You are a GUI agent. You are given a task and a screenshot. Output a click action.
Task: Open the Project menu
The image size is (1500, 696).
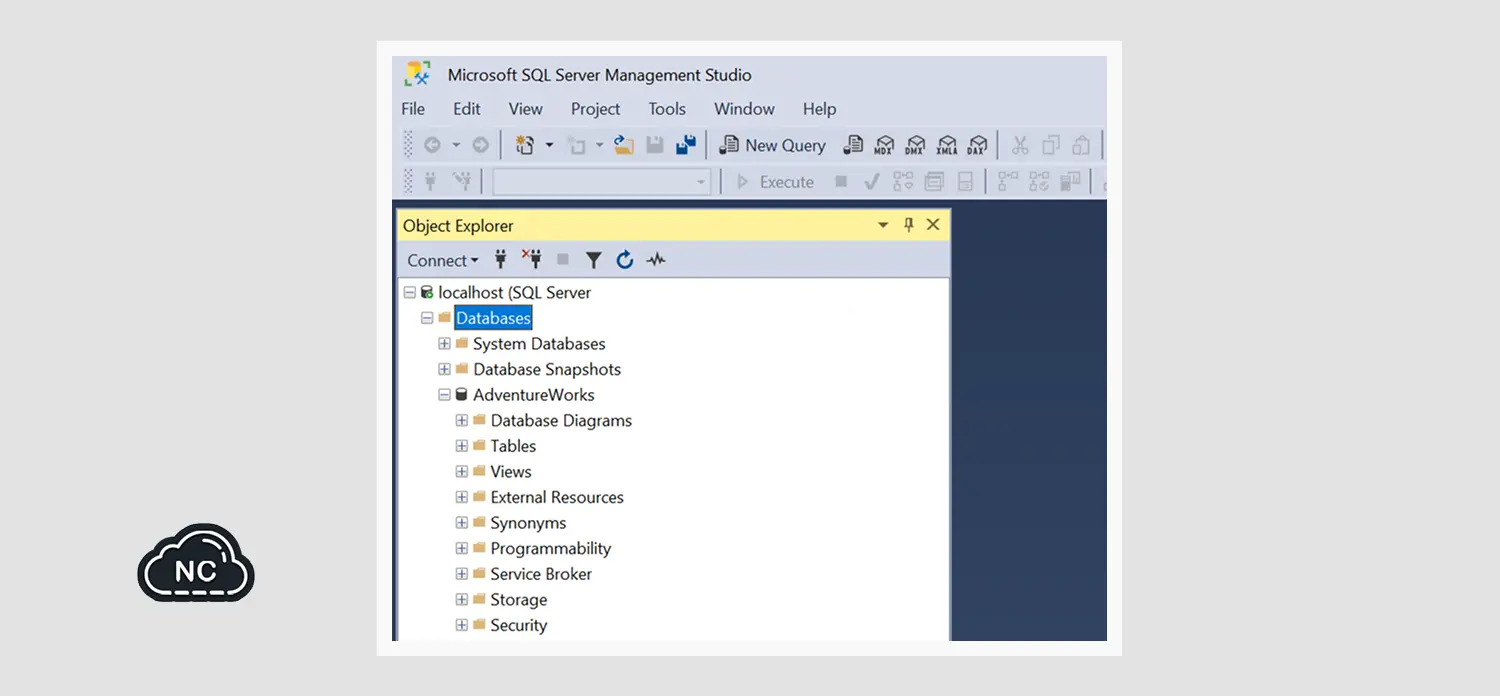(595, 109)
